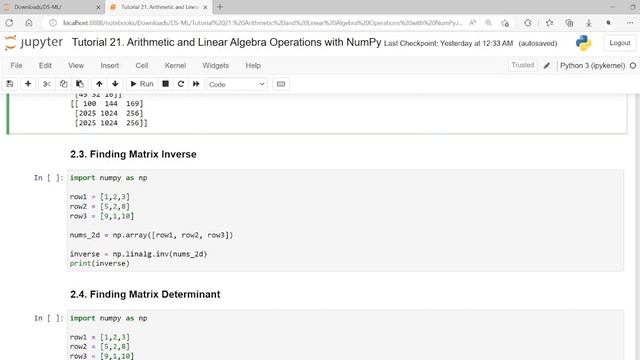Click the zoom magnifier icon in address bar
The height and width of the screenshot is (360, 640).
[489, 23]
